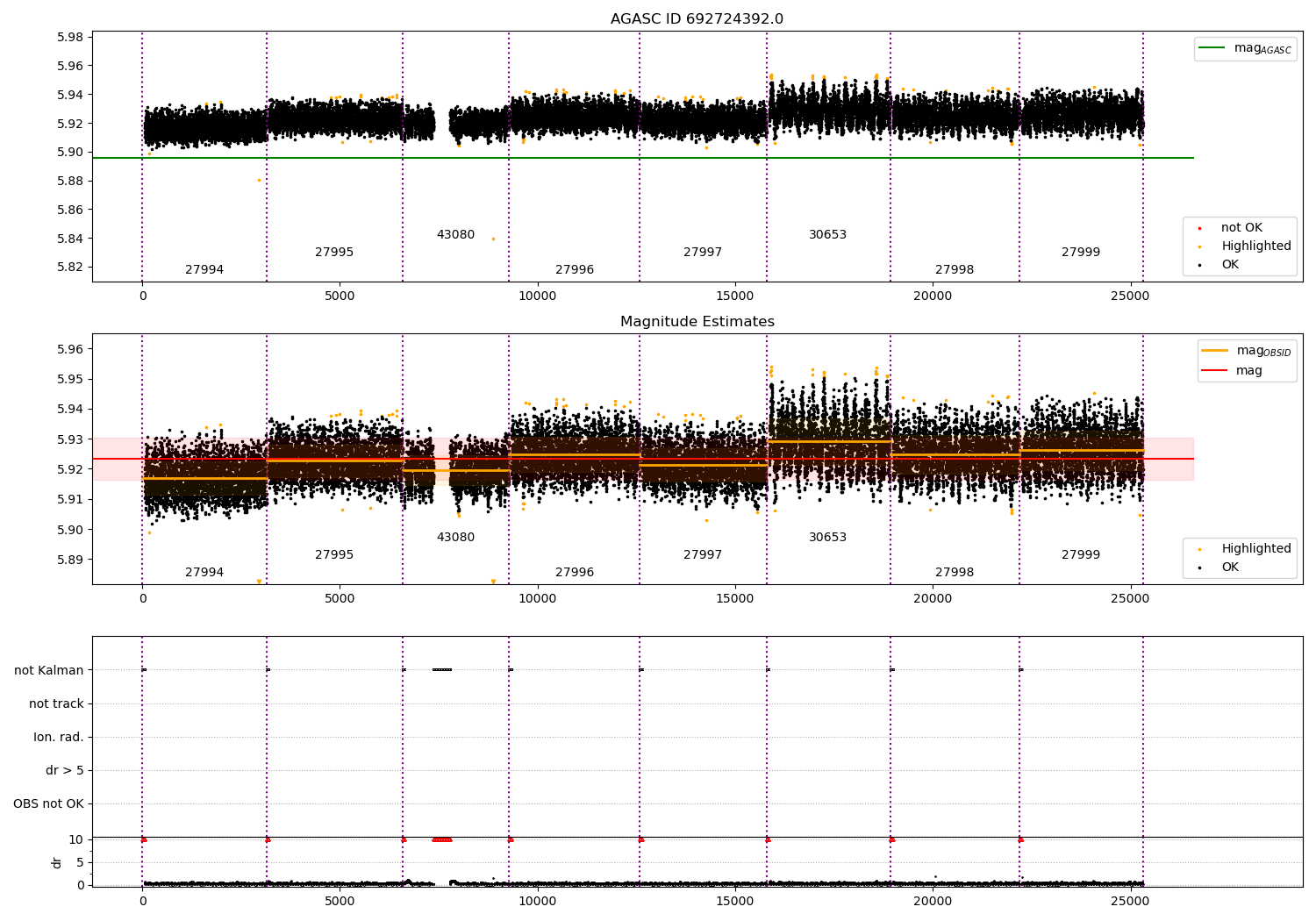The width and height of the screenshot is (1316, 921).
Task: Click the 5.90 y-tick in the top panel
Action: 69,153
